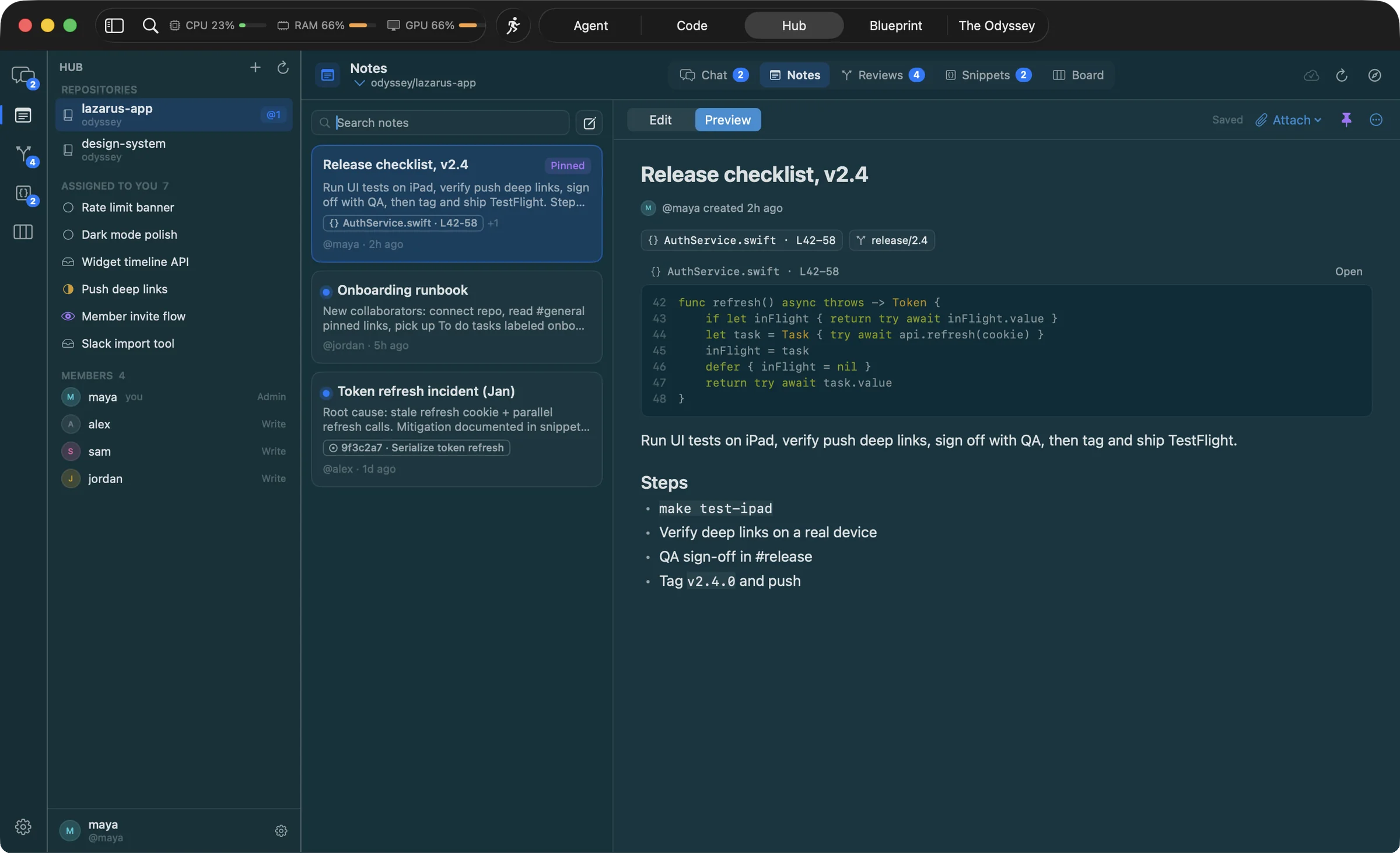
Task: Open the compass icon at top right
Action: (x=1374, y=75)
